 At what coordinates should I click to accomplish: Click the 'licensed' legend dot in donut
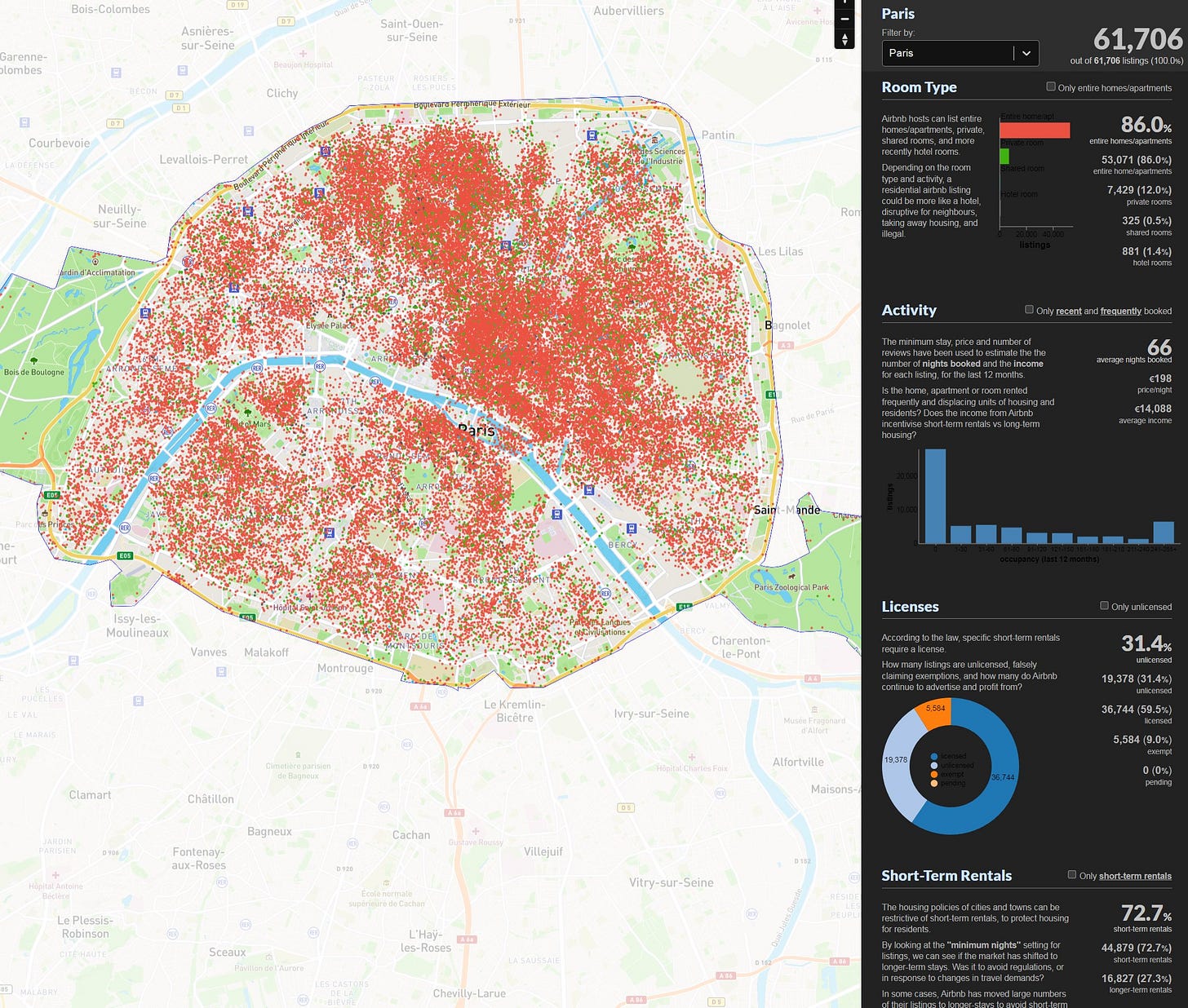934,757
